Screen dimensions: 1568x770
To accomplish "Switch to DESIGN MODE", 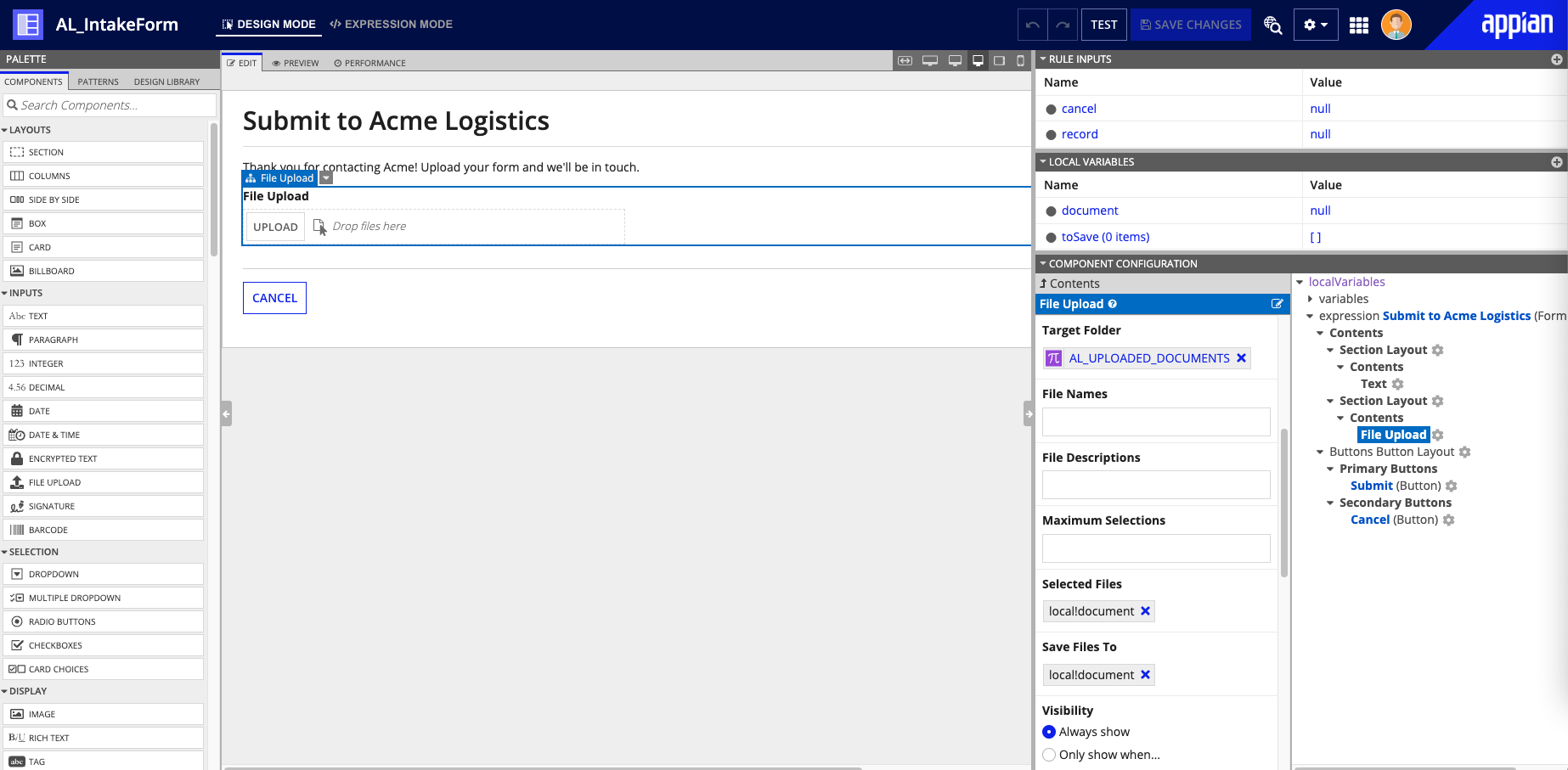I will point(268,25).
